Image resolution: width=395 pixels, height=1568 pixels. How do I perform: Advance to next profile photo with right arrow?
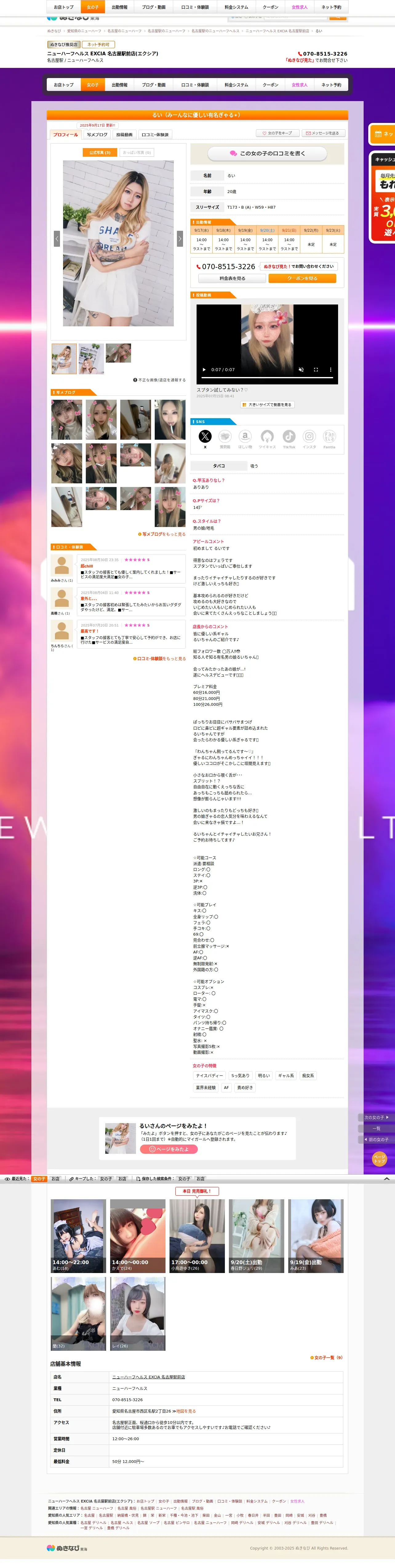[x=180, y=238]
